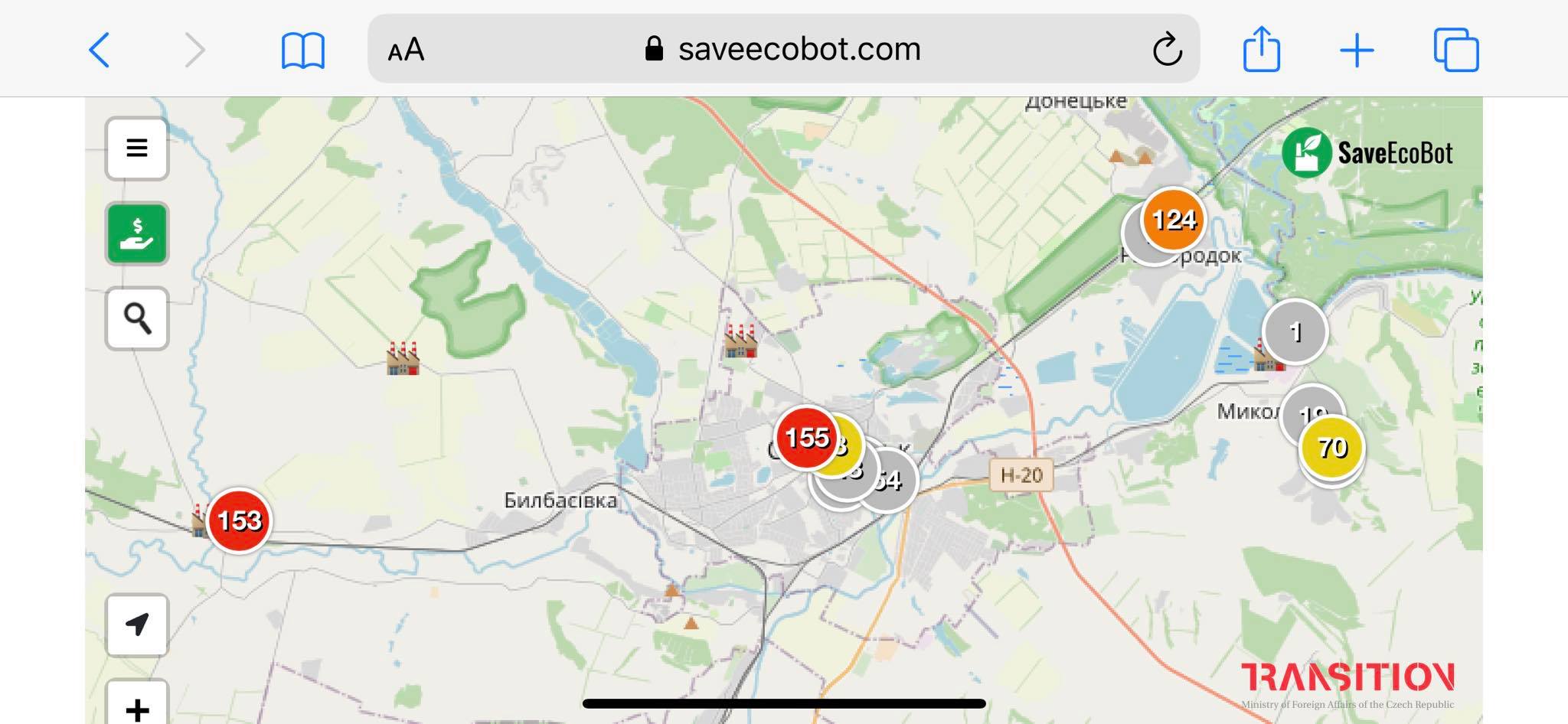Open the hamburger menu on the map
This screenshot has height=724, width=1568.
(x=137, y=148)
